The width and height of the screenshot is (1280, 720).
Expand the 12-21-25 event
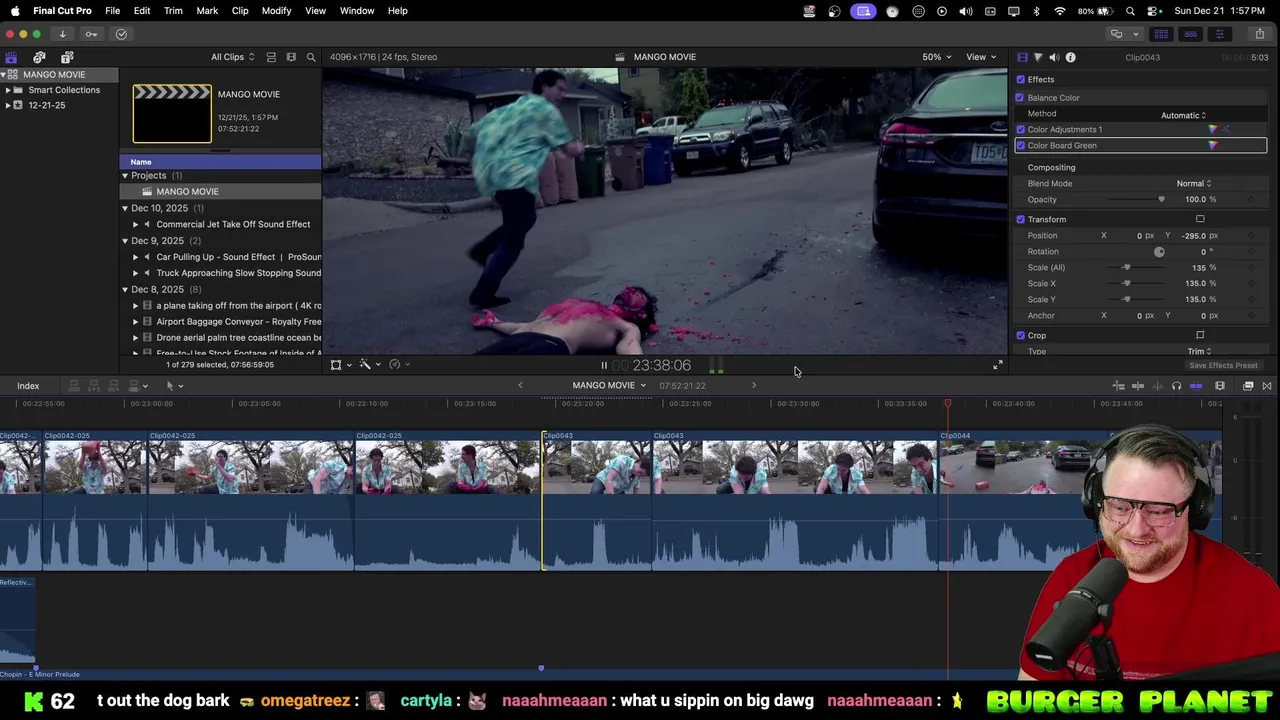click(8, 105)
